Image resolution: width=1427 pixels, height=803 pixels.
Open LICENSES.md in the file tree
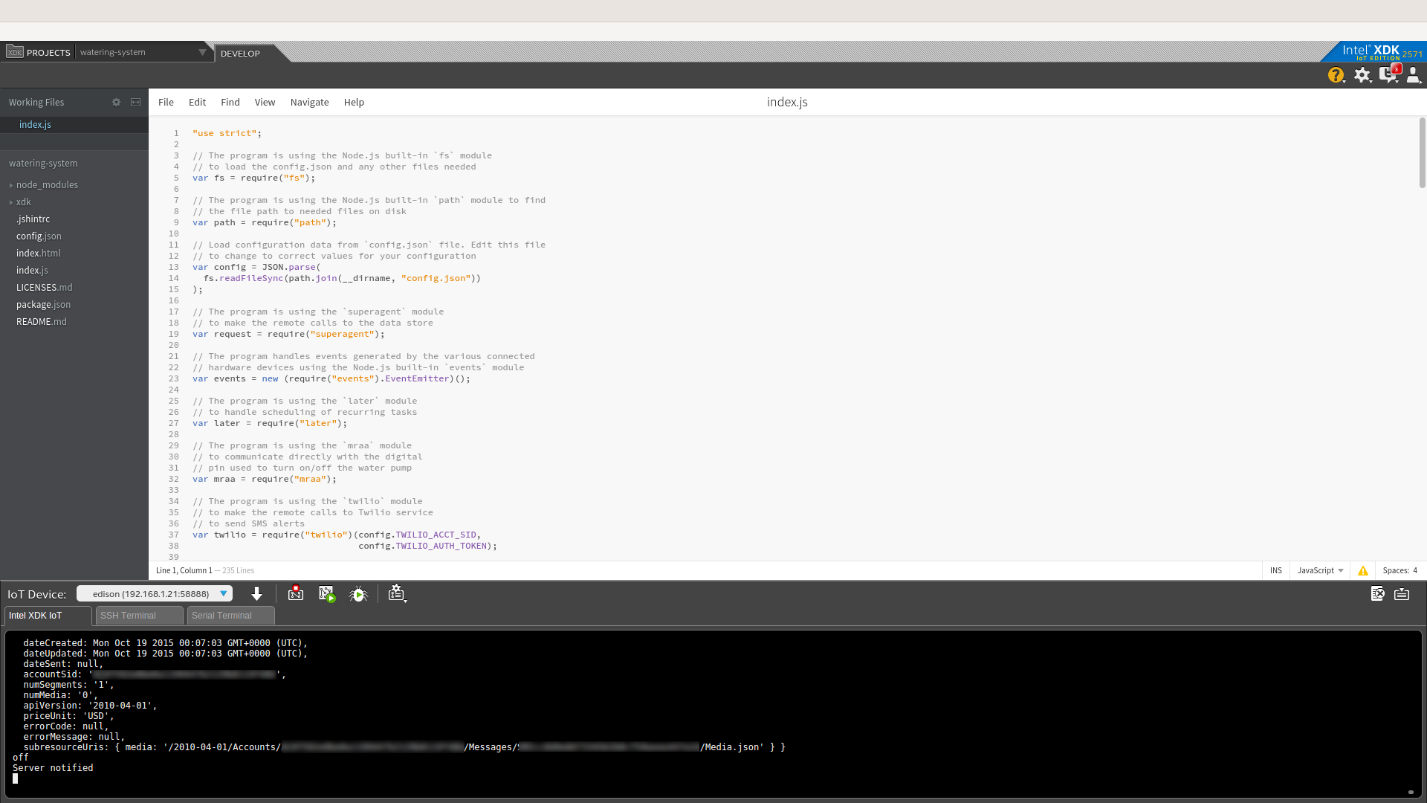tap(44, 287)
